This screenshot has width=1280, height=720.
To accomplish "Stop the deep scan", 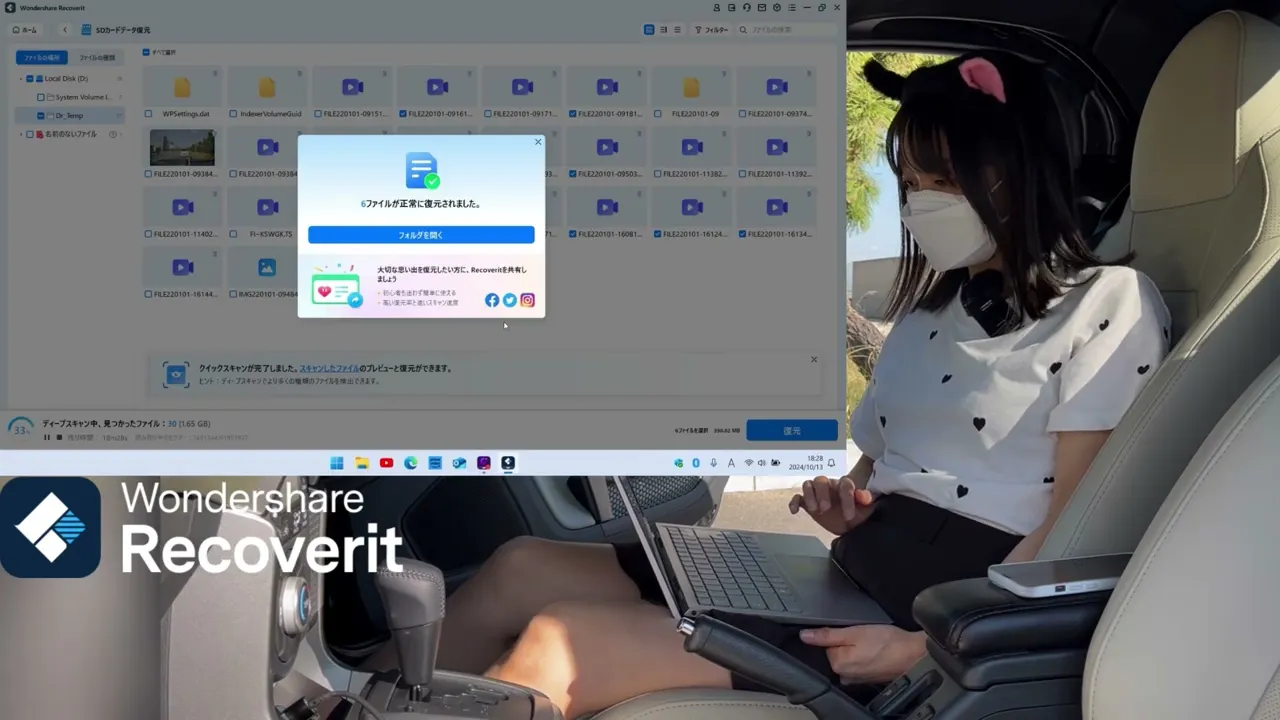I will click(59, 437).
